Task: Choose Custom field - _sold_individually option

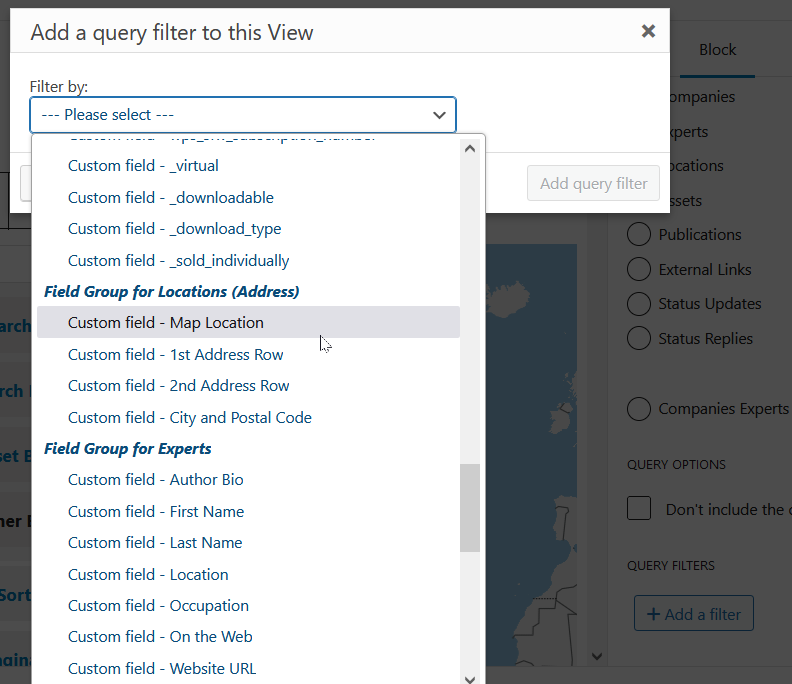Action: click(248, 261)
